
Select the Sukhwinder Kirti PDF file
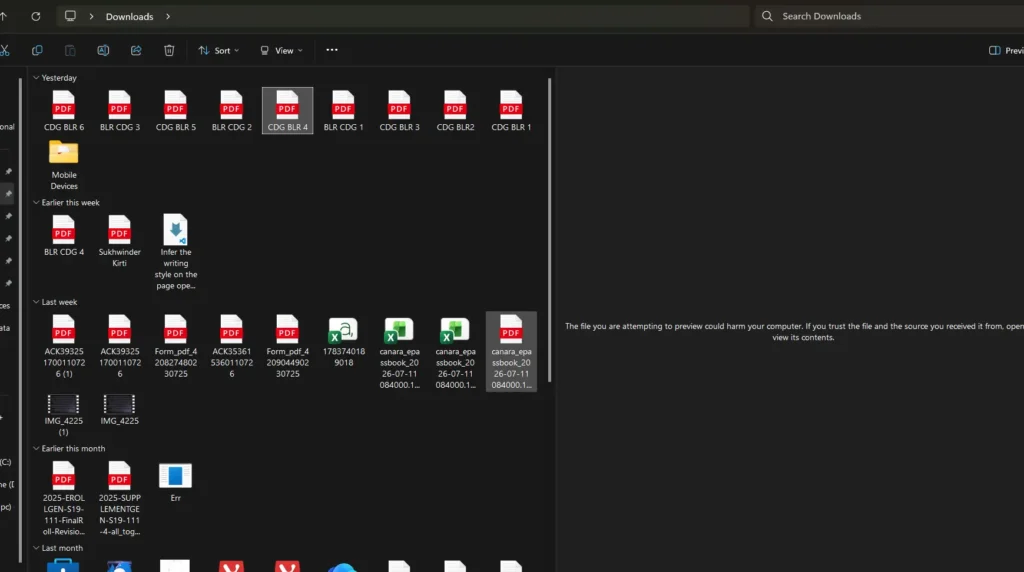(x=120, y=241)
